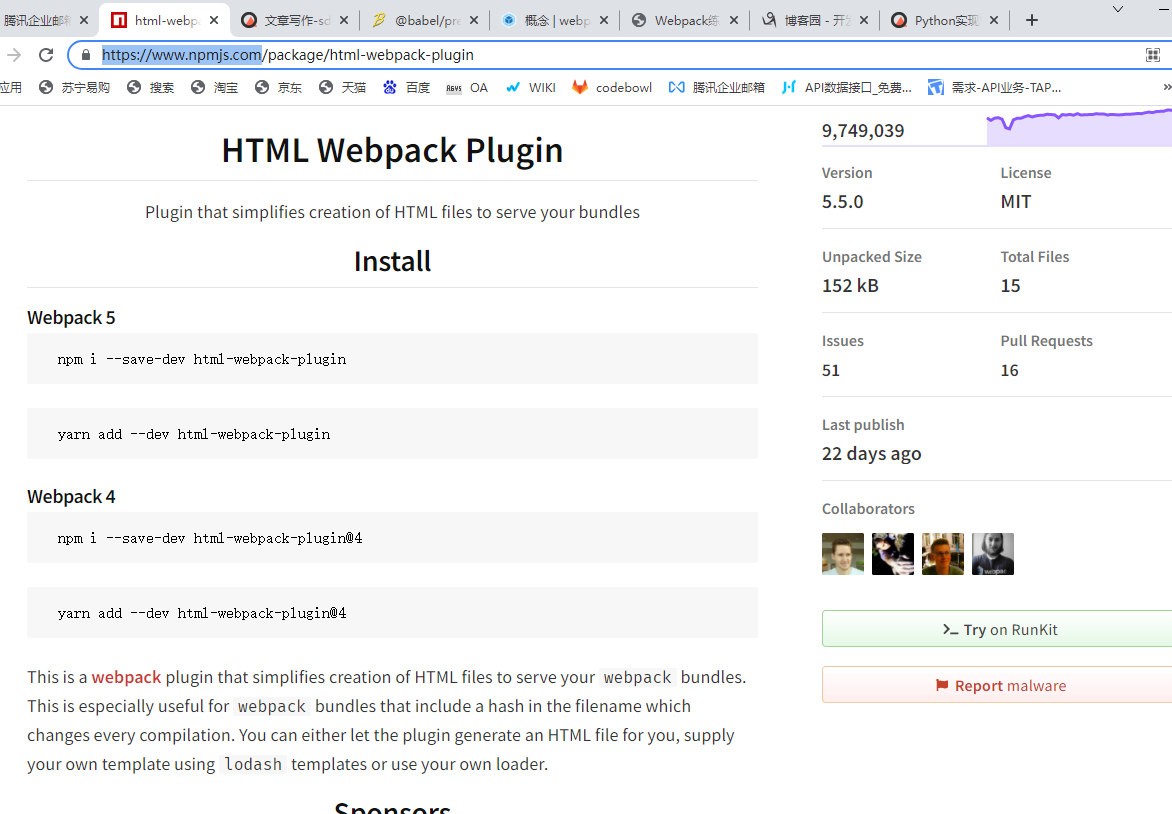This screenshot has width=1172, height=814.
Task: Click the MIT license value
Action: pyautogui.click(x=1016, y=202)
